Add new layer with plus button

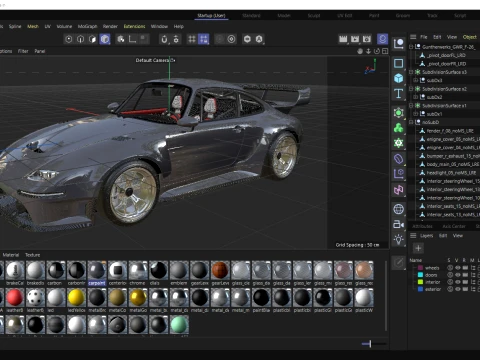click(418, 248)
